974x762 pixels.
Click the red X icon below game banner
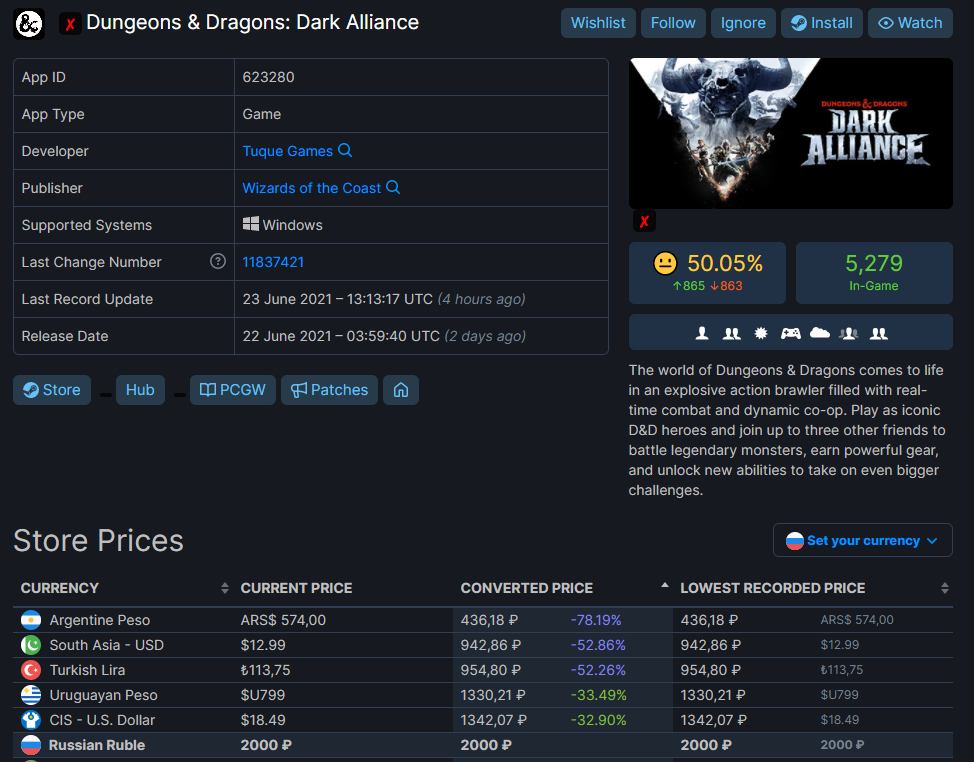(x=644, y=221)
